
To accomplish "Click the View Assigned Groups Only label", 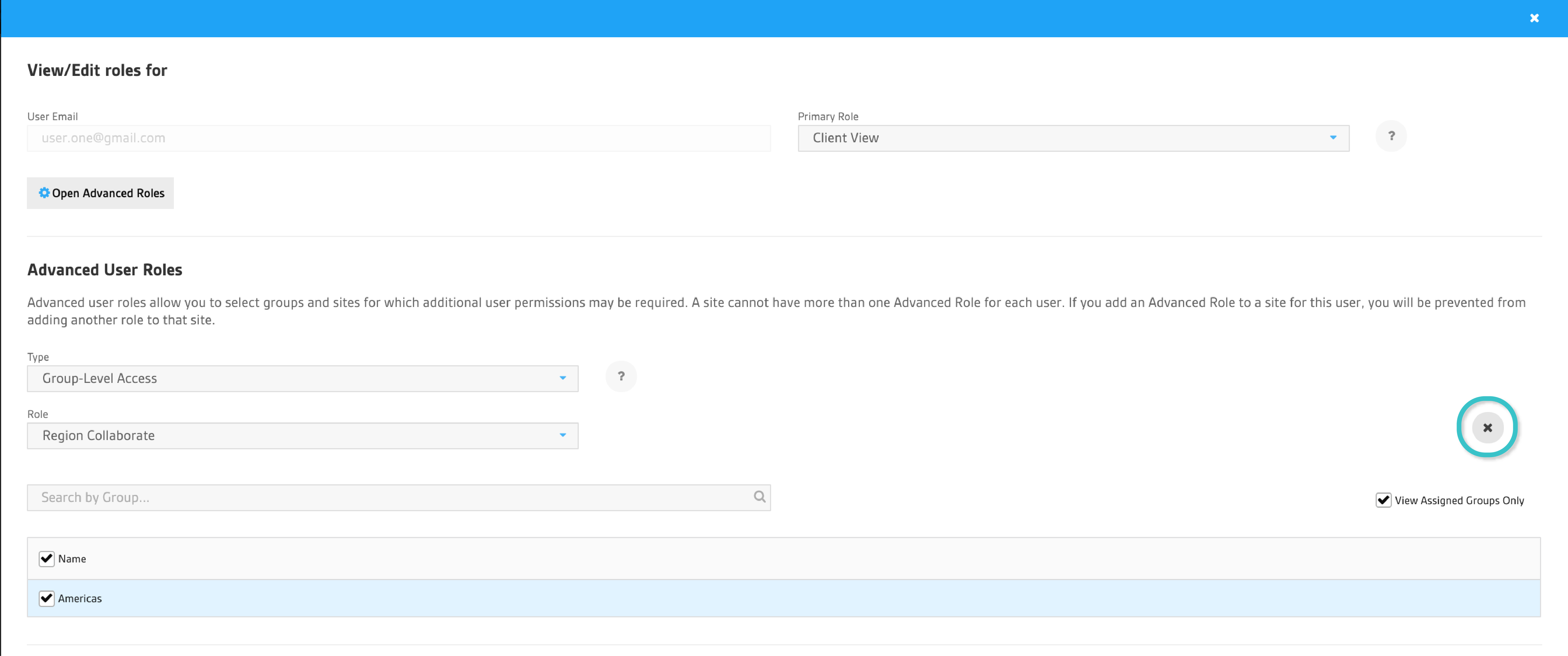I will [x=1459, y=501].
